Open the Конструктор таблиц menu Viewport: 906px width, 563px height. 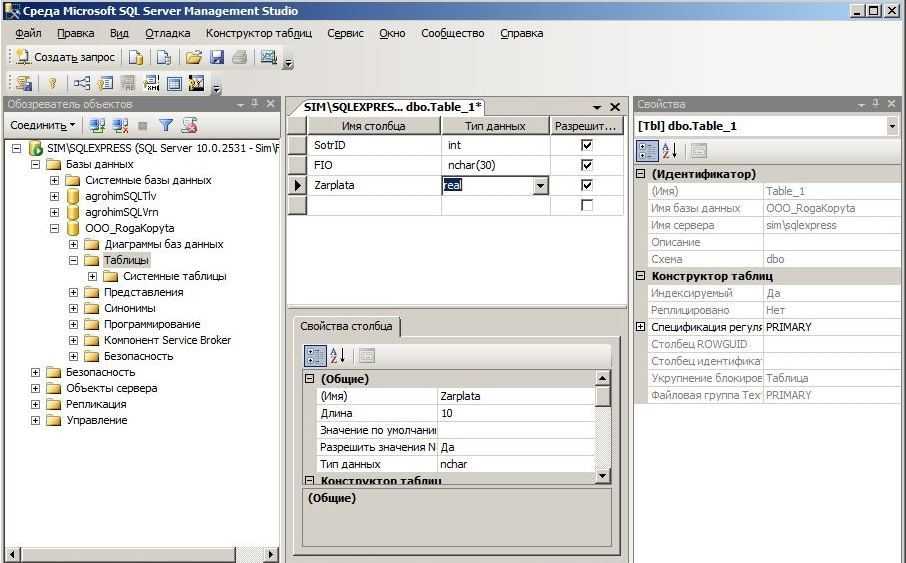tap(259, 34)
